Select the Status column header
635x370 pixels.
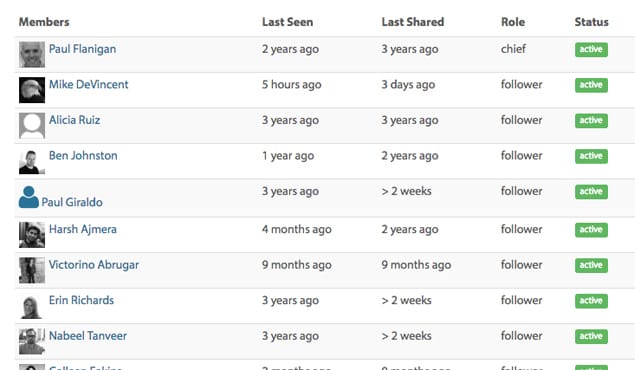[x=592, y=22]
